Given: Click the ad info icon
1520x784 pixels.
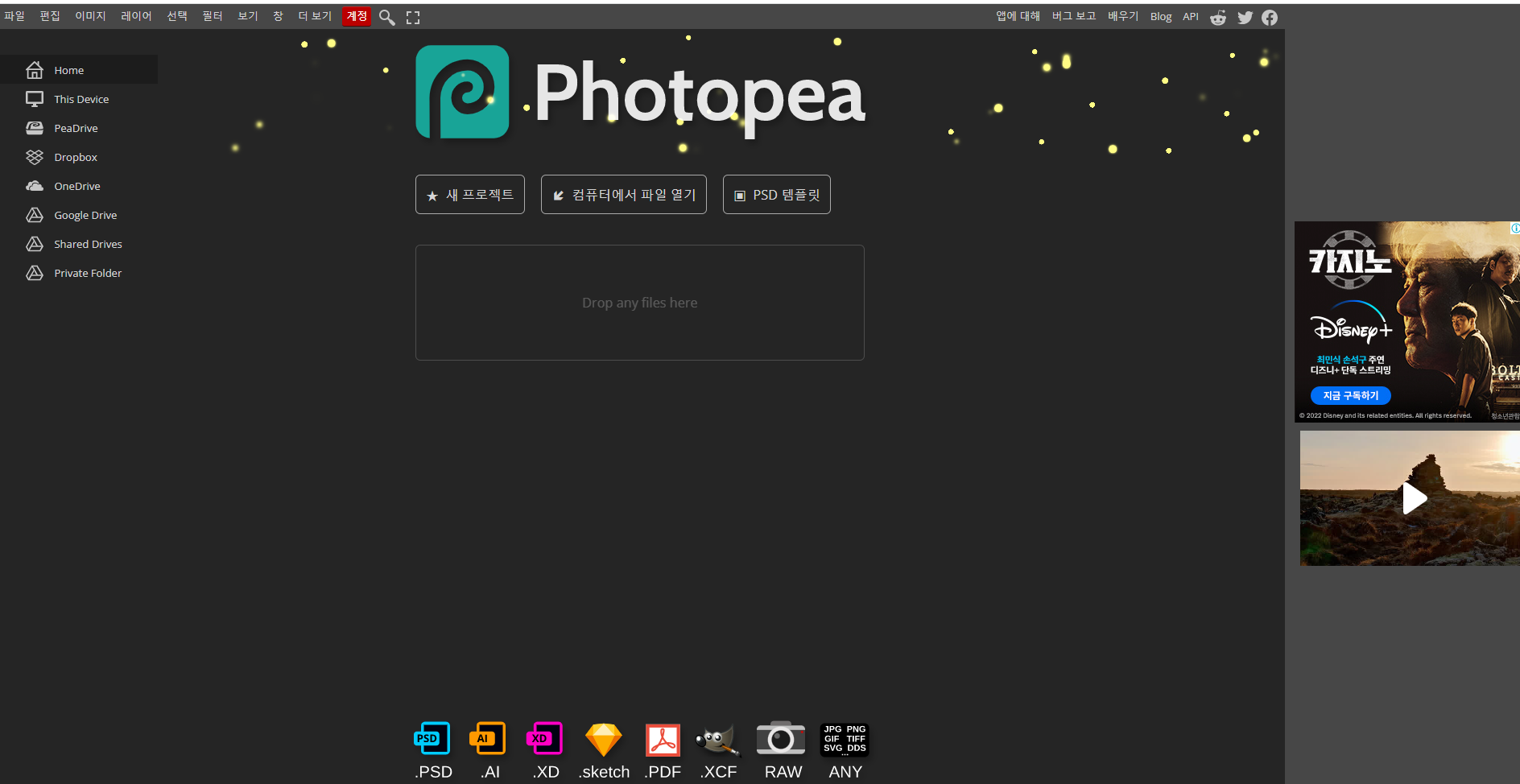Looking at the screenshot, I should [1515, 228].
